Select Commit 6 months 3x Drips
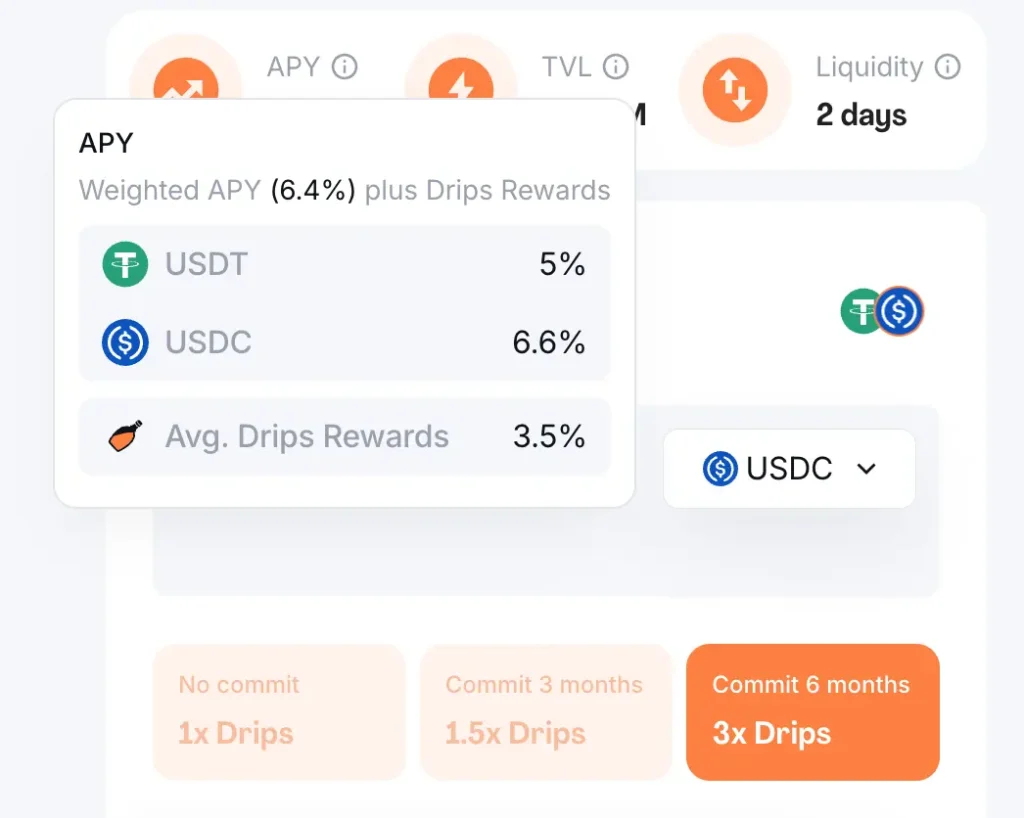This screenshot has height=818, width=1024. pos(812,711)
